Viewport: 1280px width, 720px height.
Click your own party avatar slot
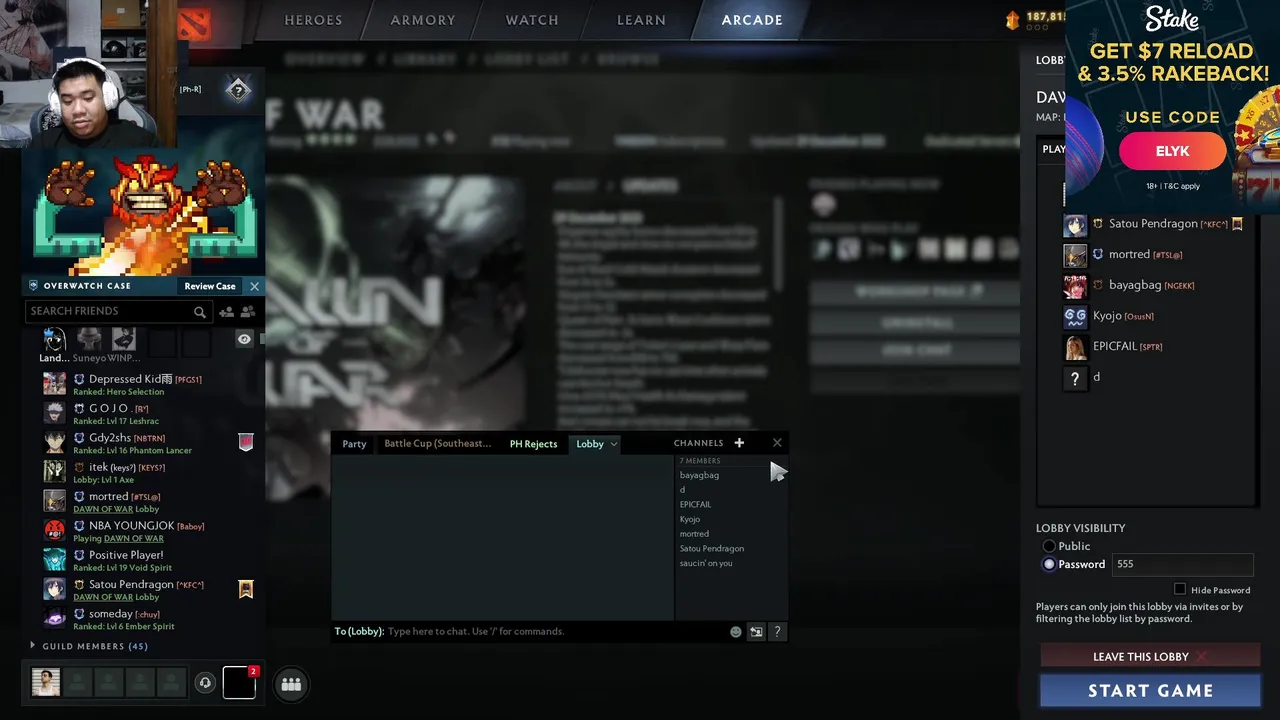[46, 683]
